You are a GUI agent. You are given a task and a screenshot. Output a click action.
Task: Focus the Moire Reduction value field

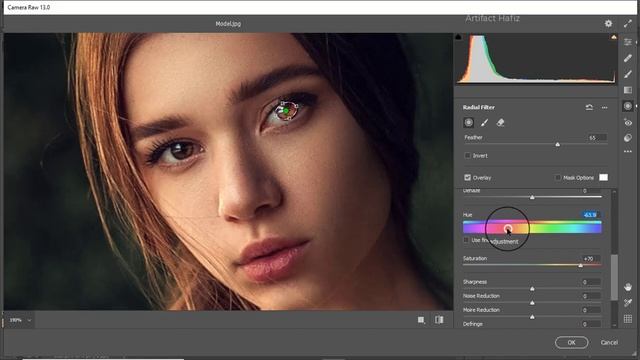[591, 310]
